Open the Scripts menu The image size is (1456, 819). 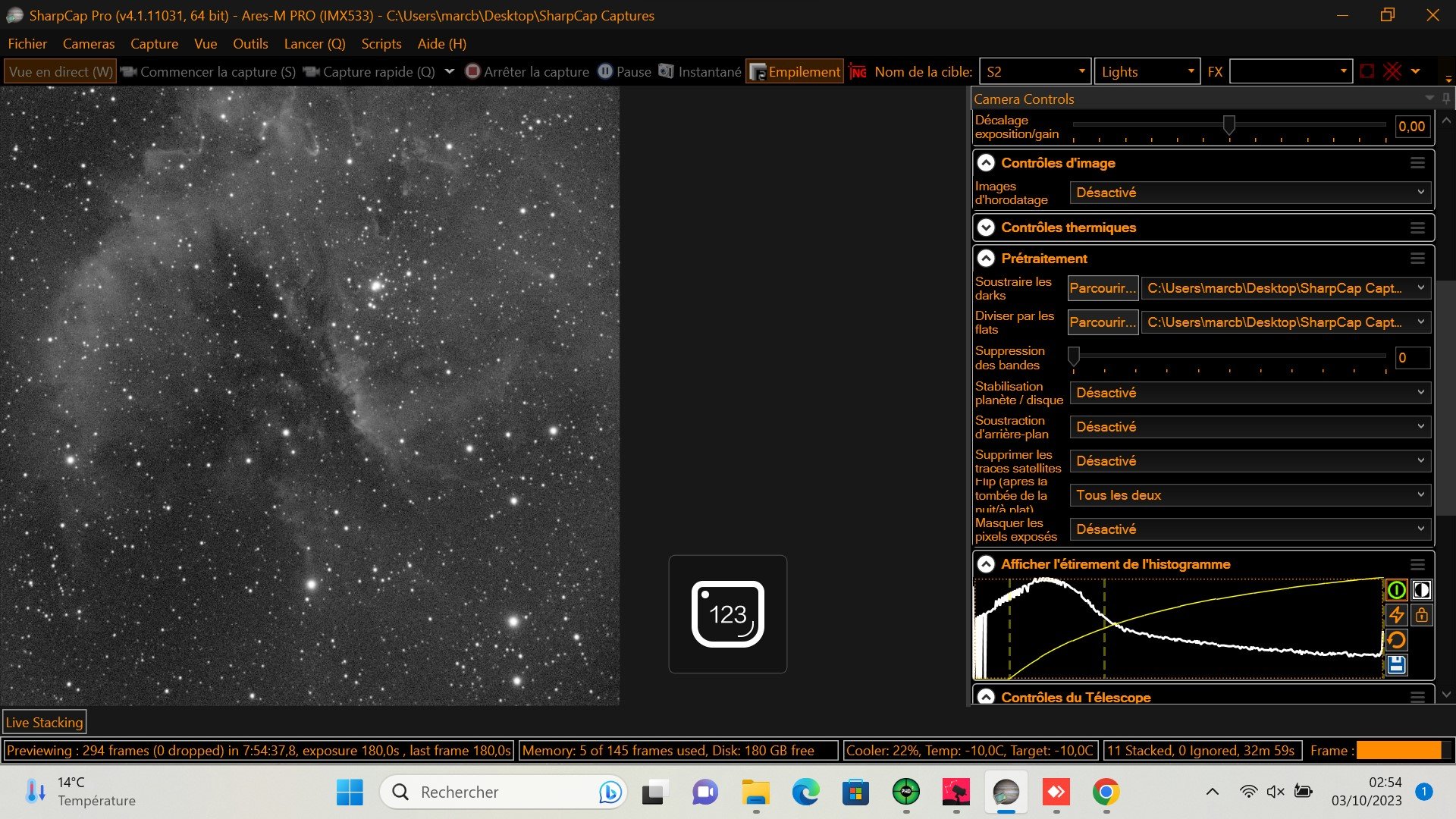tap(381, 44)
